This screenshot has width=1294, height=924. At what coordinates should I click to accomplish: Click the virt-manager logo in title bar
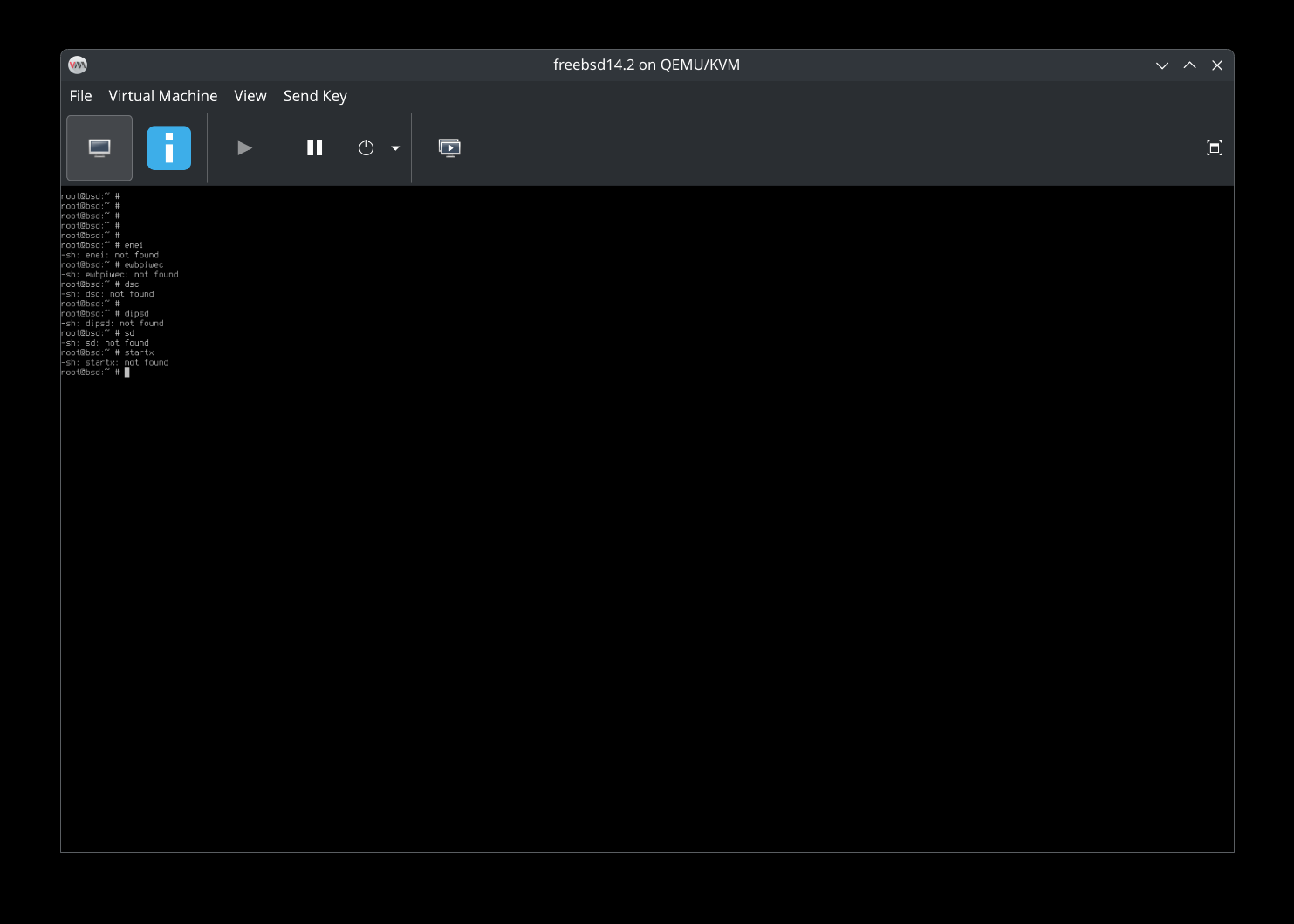click(78, 65)
